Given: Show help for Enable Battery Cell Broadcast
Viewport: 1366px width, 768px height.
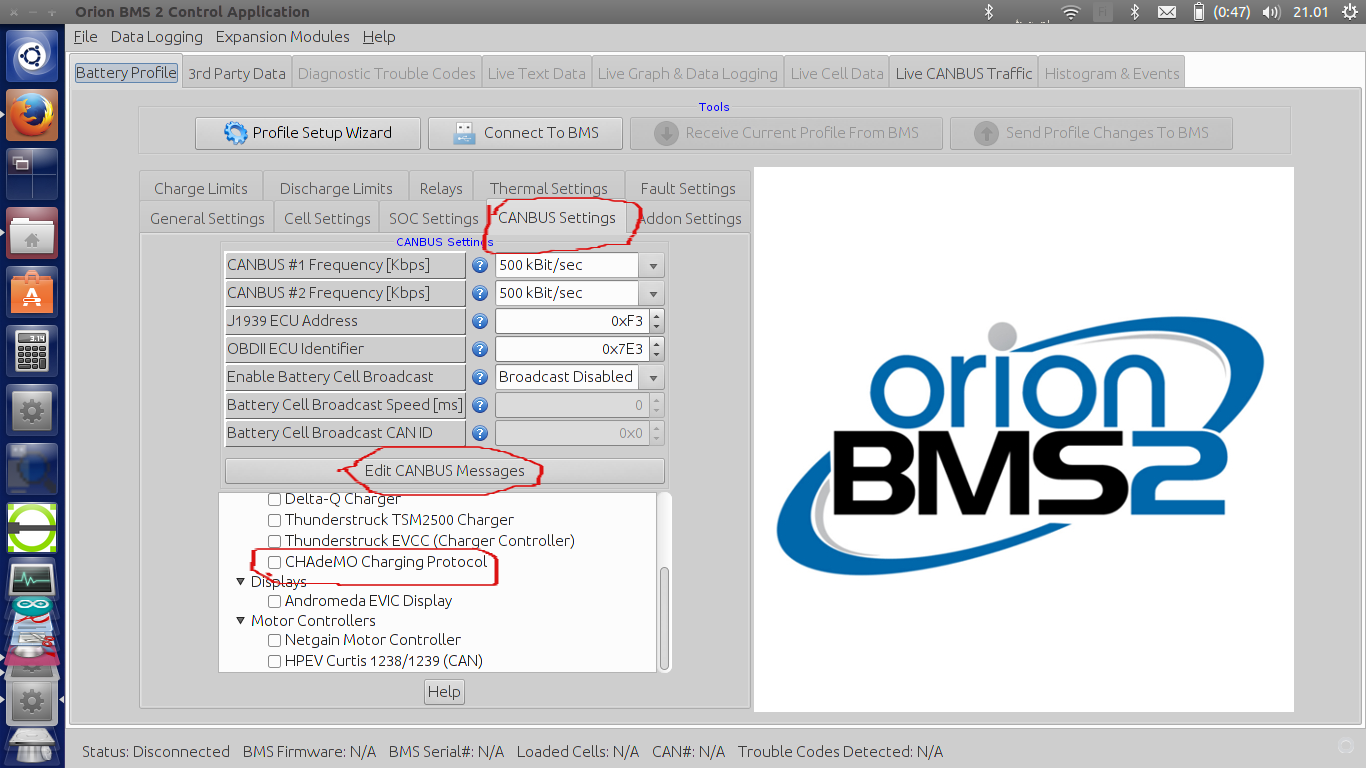Looking at the screenshot, I should point(480,377).
